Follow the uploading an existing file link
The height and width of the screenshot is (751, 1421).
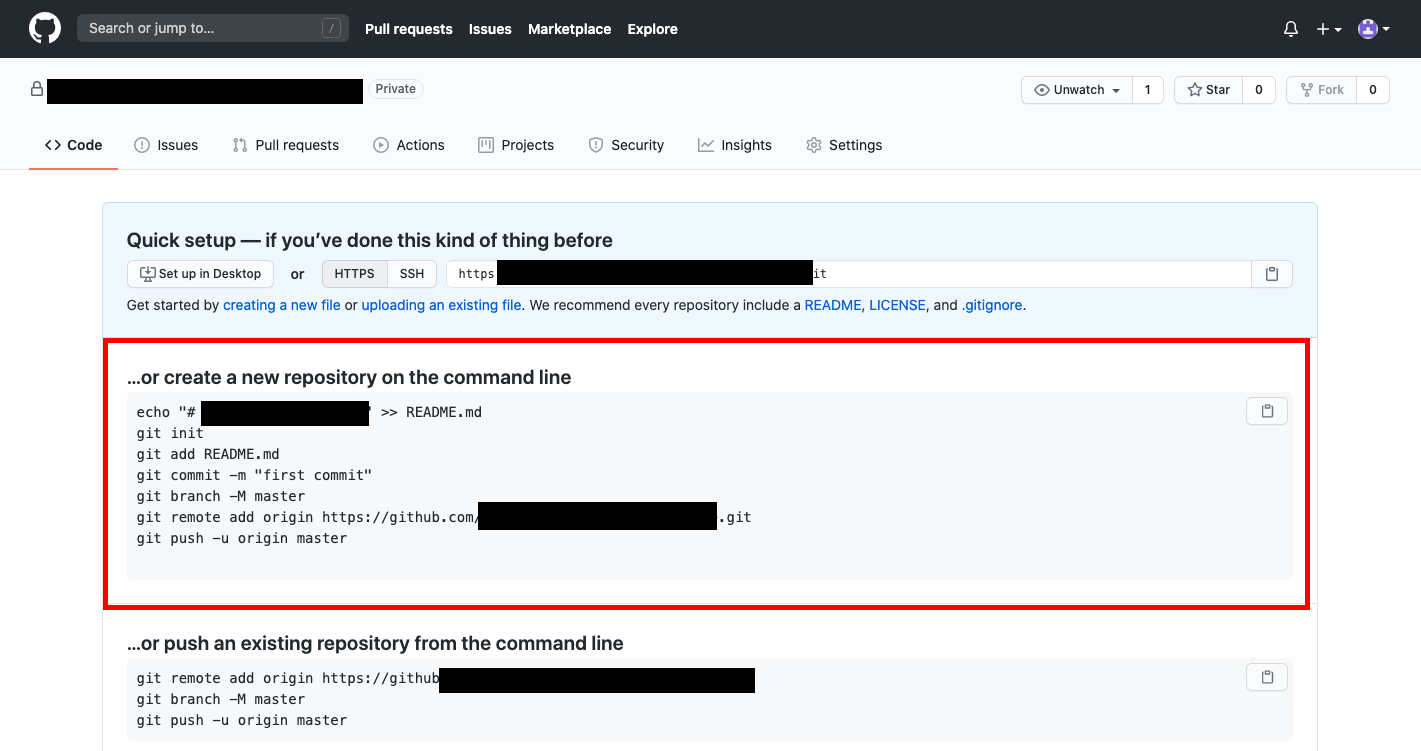(441, 305)
